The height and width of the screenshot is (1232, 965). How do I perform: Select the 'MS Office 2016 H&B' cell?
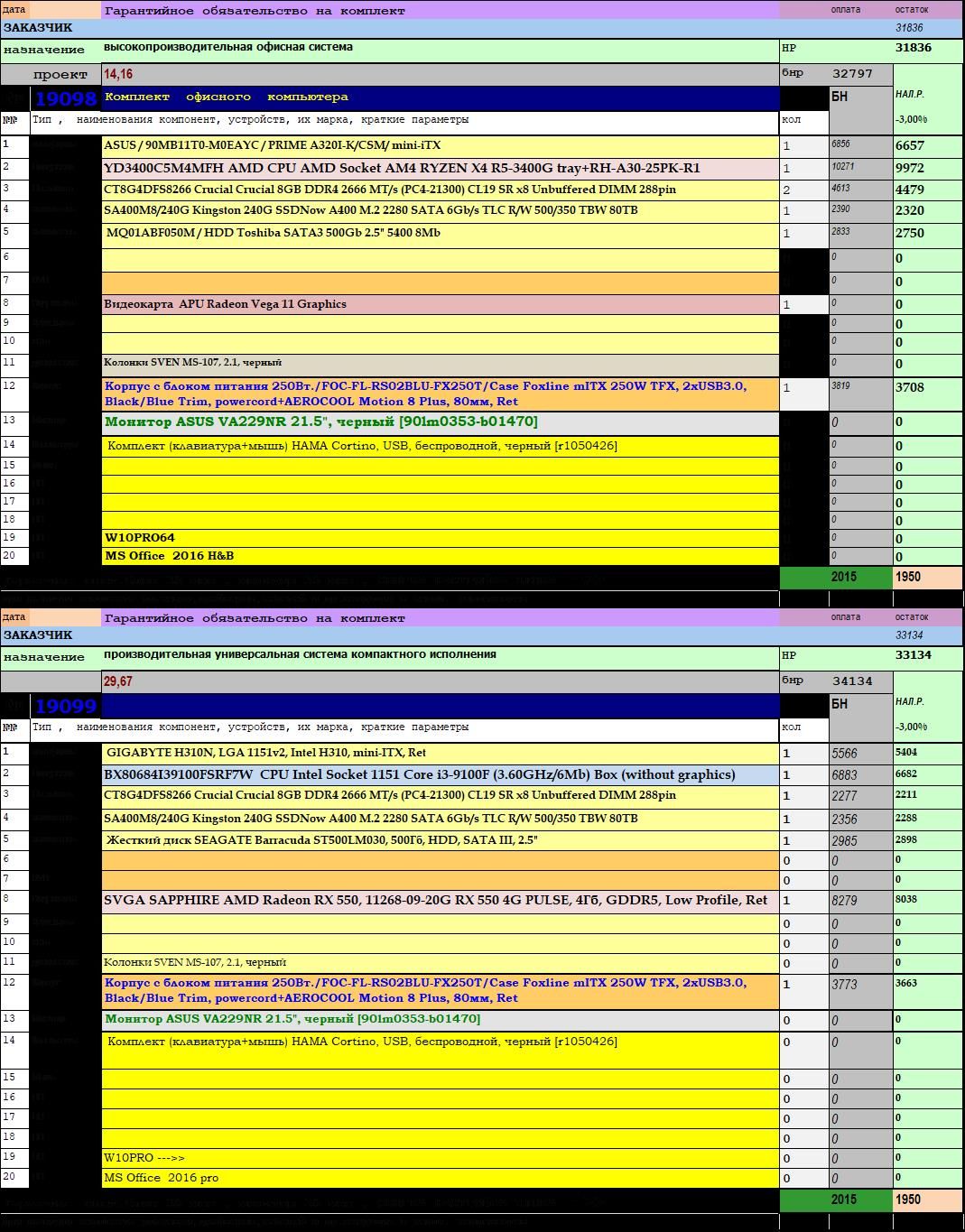[x=441, y=556]
